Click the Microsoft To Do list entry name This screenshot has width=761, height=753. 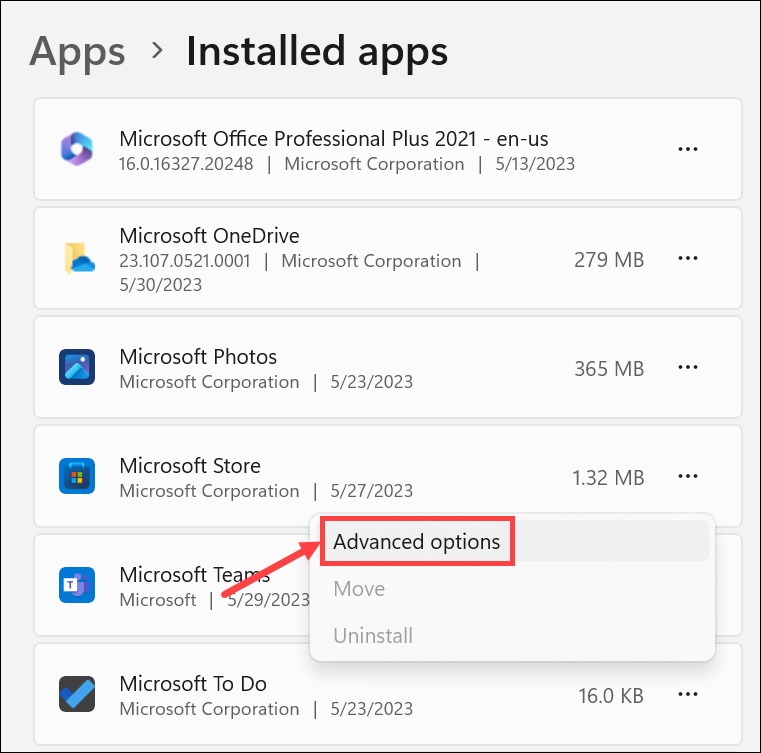pyautogui.click(x=193, y=684)
